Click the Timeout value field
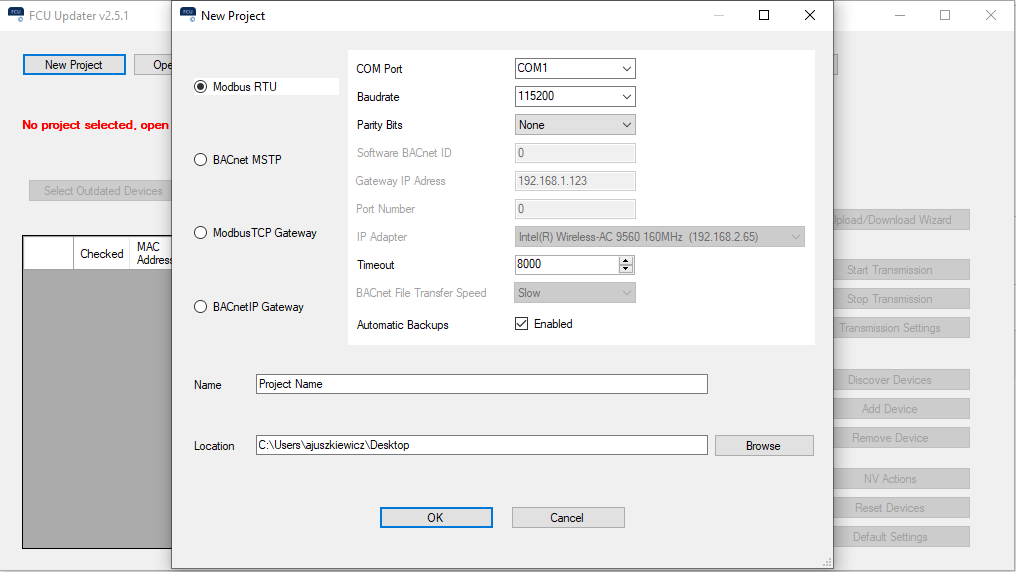Image resolution: width=1016 pixels, height=572 pixels. point(565,265)
